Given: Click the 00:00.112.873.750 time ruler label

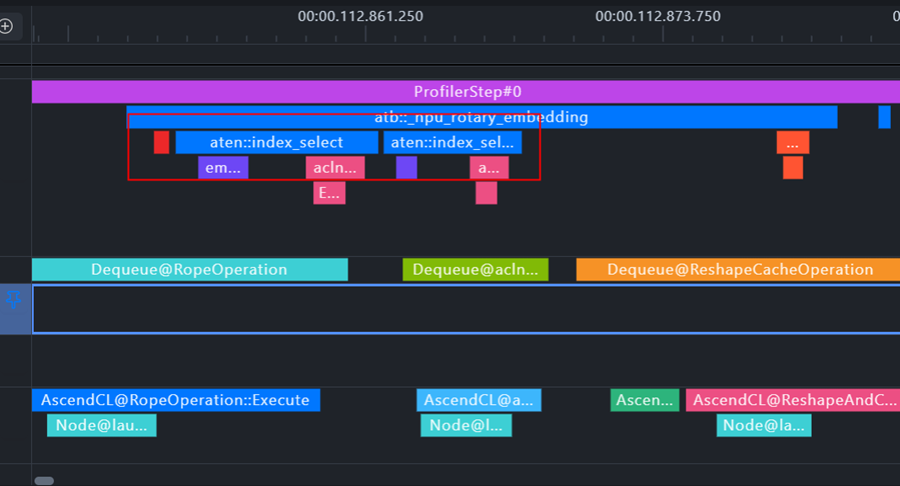Looking at the screenshot, I should tap(658, 16).
